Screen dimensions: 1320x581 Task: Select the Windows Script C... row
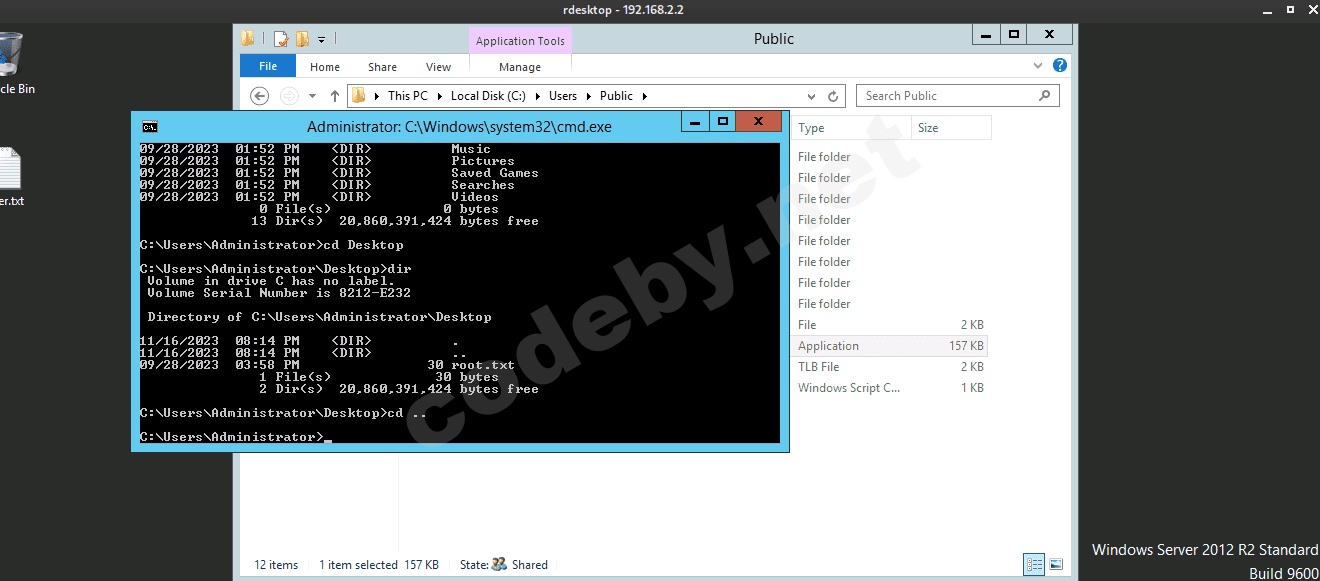point(890,388)
